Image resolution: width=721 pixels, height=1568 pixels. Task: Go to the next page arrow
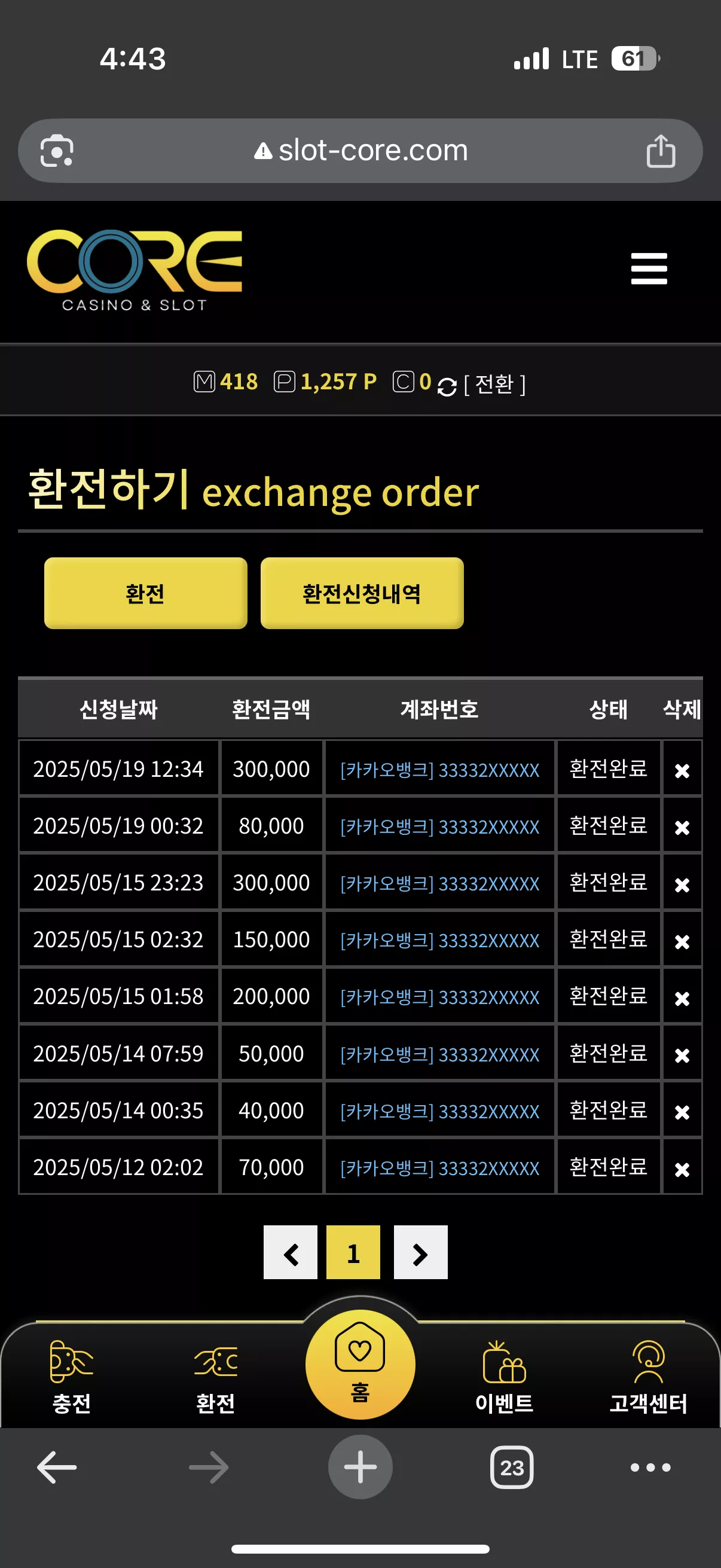click(420, 1252)
